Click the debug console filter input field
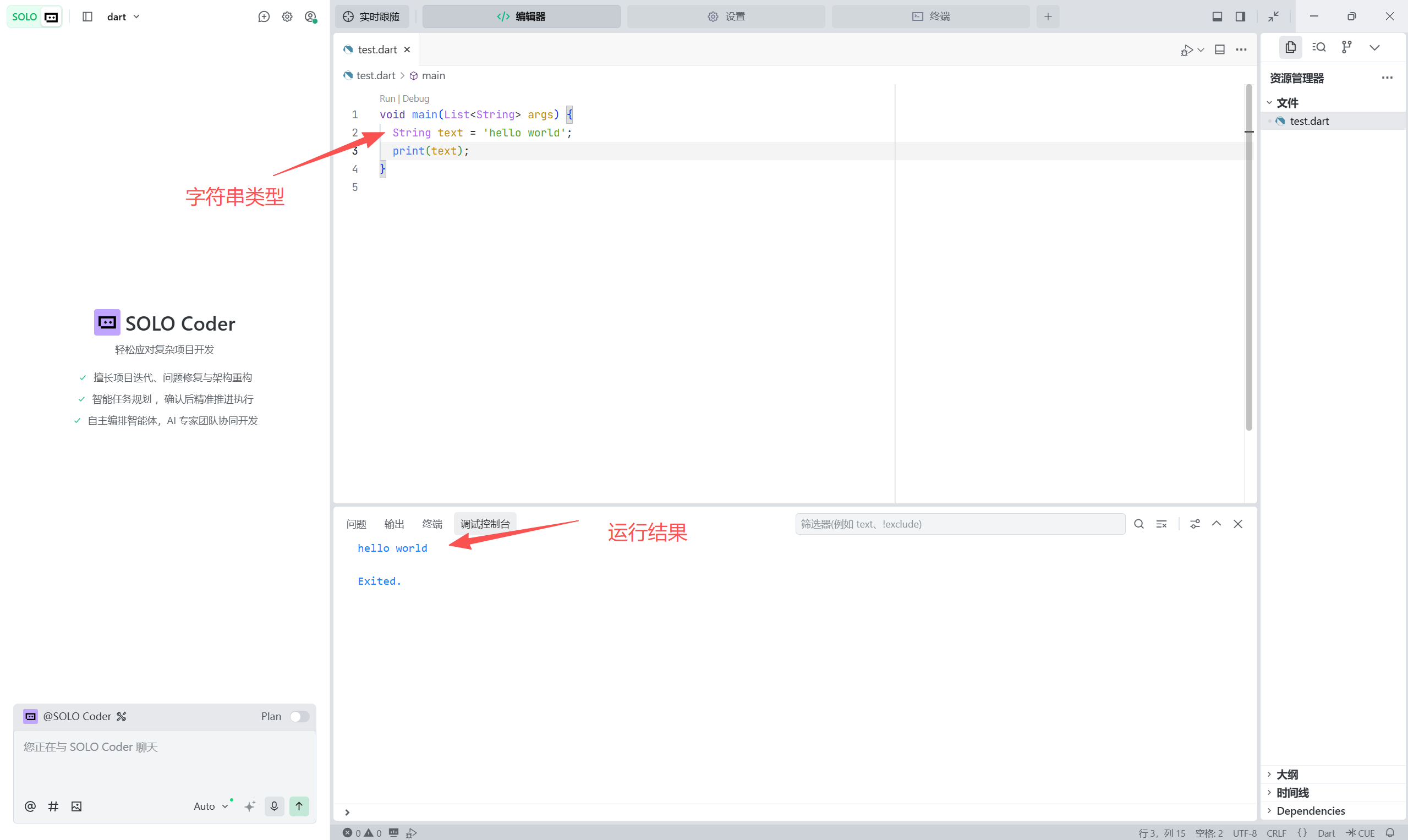1408x840 pixels. click(959, 524)
